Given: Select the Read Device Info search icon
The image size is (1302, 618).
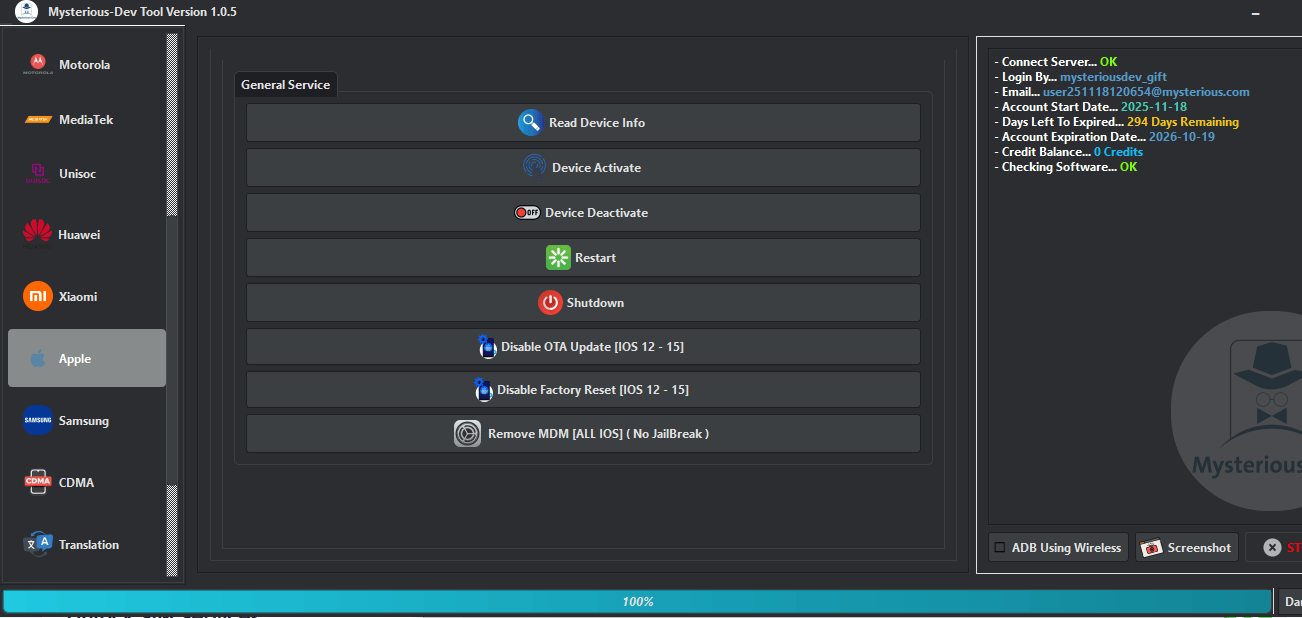Looking at the screenshot, I should [529, 122].
